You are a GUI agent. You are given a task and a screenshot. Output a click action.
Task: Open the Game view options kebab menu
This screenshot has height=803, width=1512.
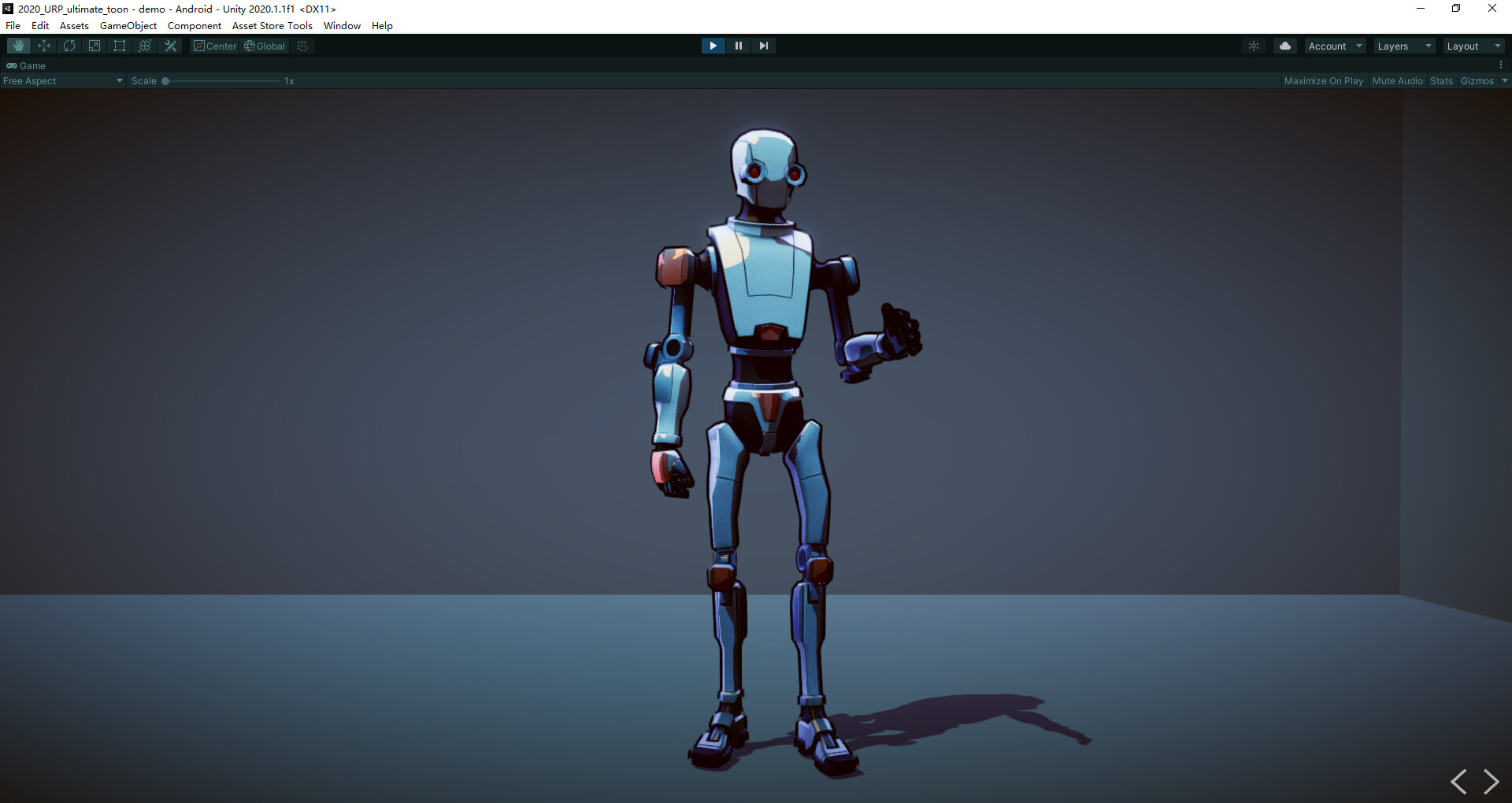1502,65
